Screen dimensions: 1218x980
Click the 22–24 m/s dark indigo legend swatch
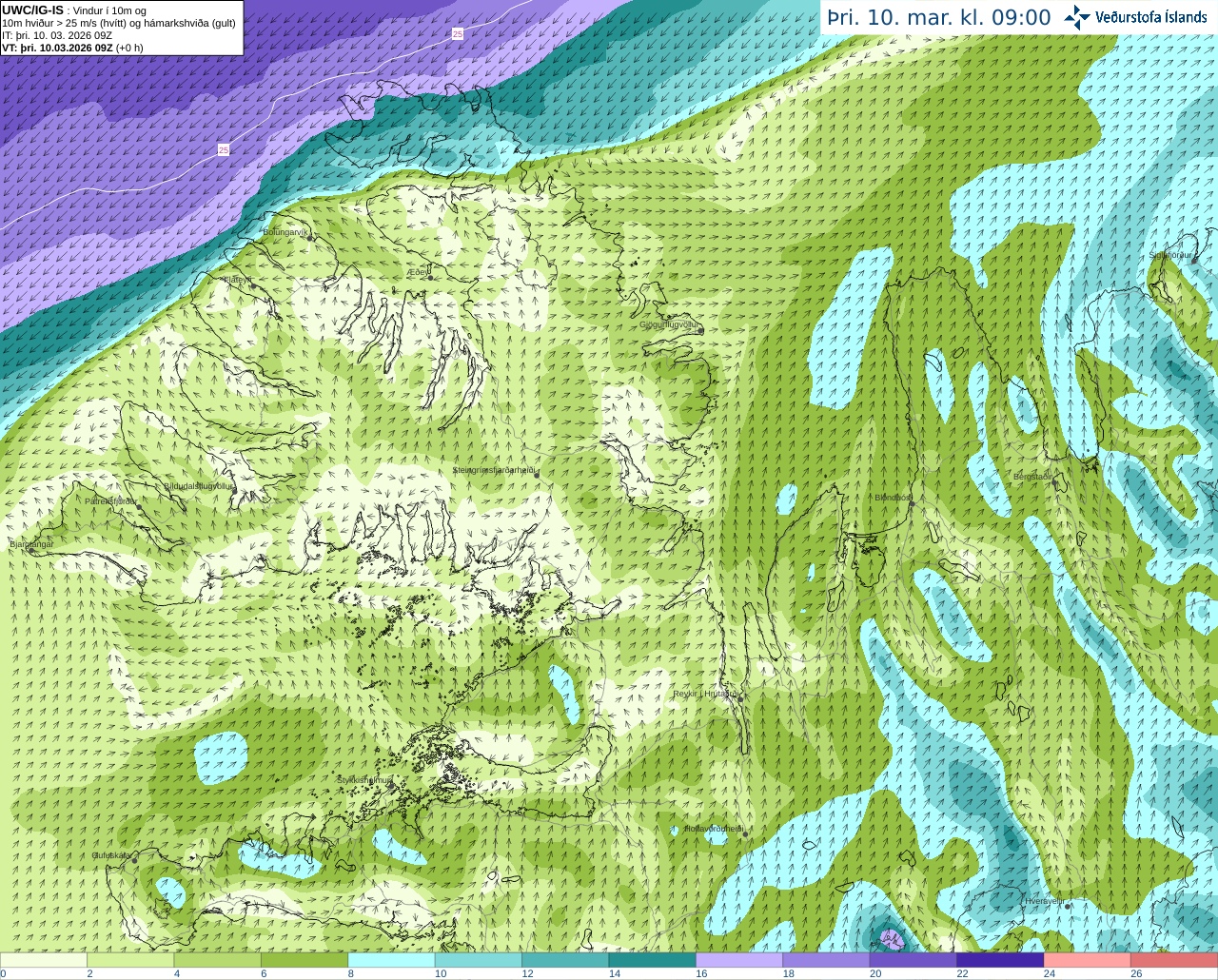[1001, 960]
